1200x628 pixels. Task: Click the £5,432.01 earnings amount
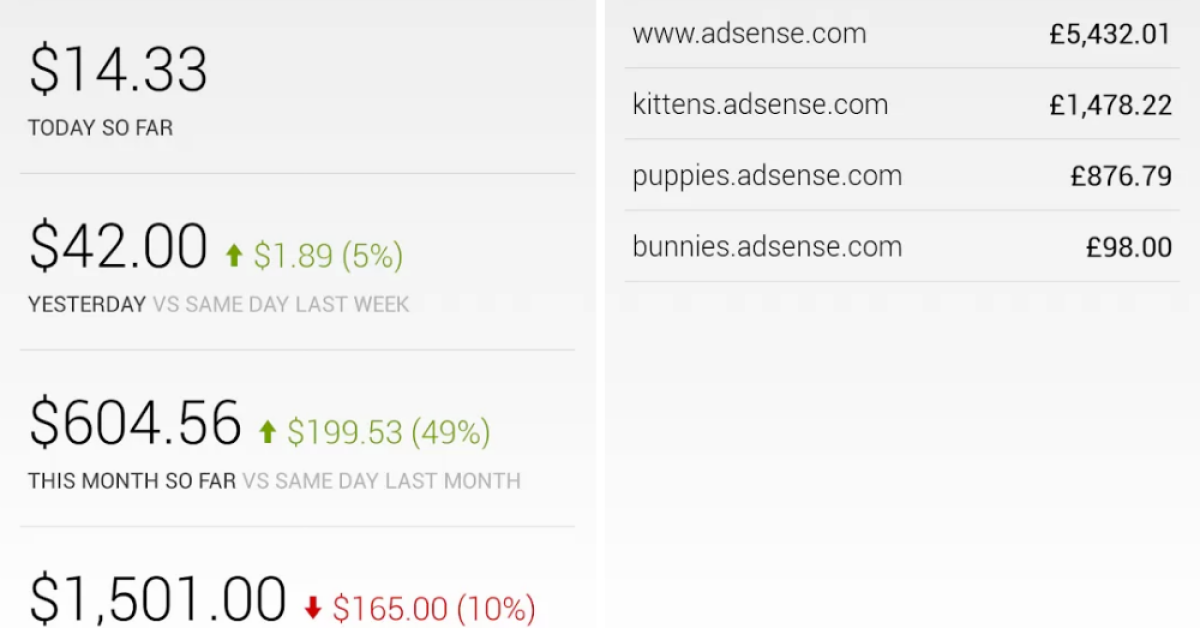coord(1110,35)
